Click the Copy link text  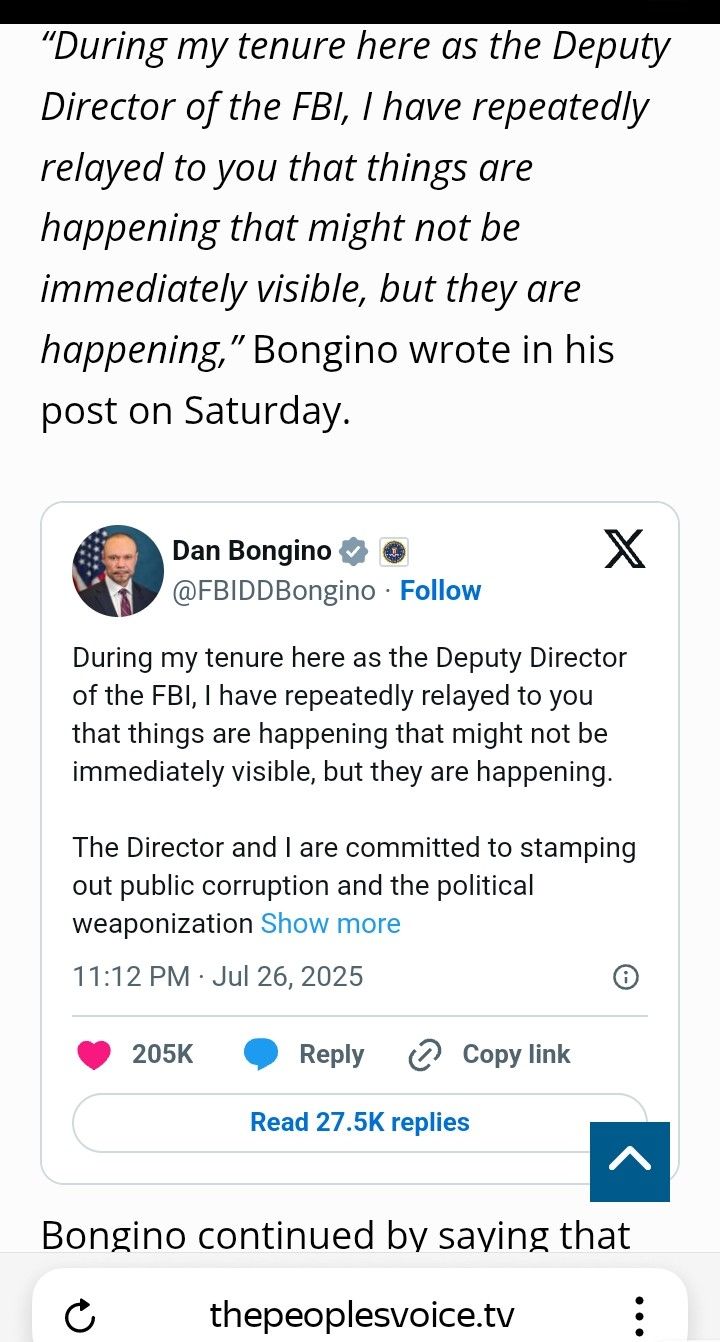(516, 1054)
